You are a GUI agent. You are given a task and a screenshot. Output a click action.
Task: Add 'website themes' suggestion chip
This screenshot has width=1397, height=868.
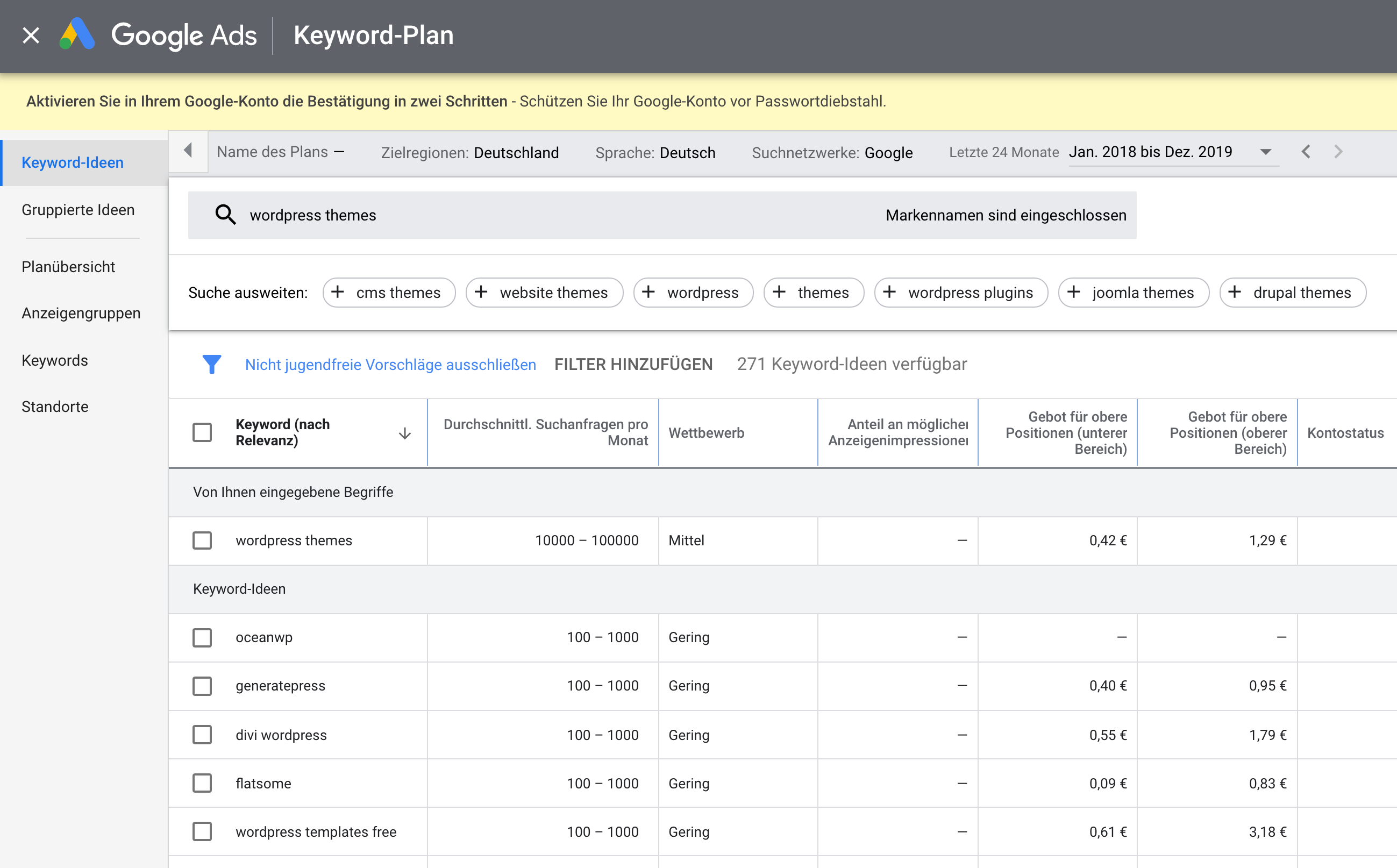click(544, 293)
